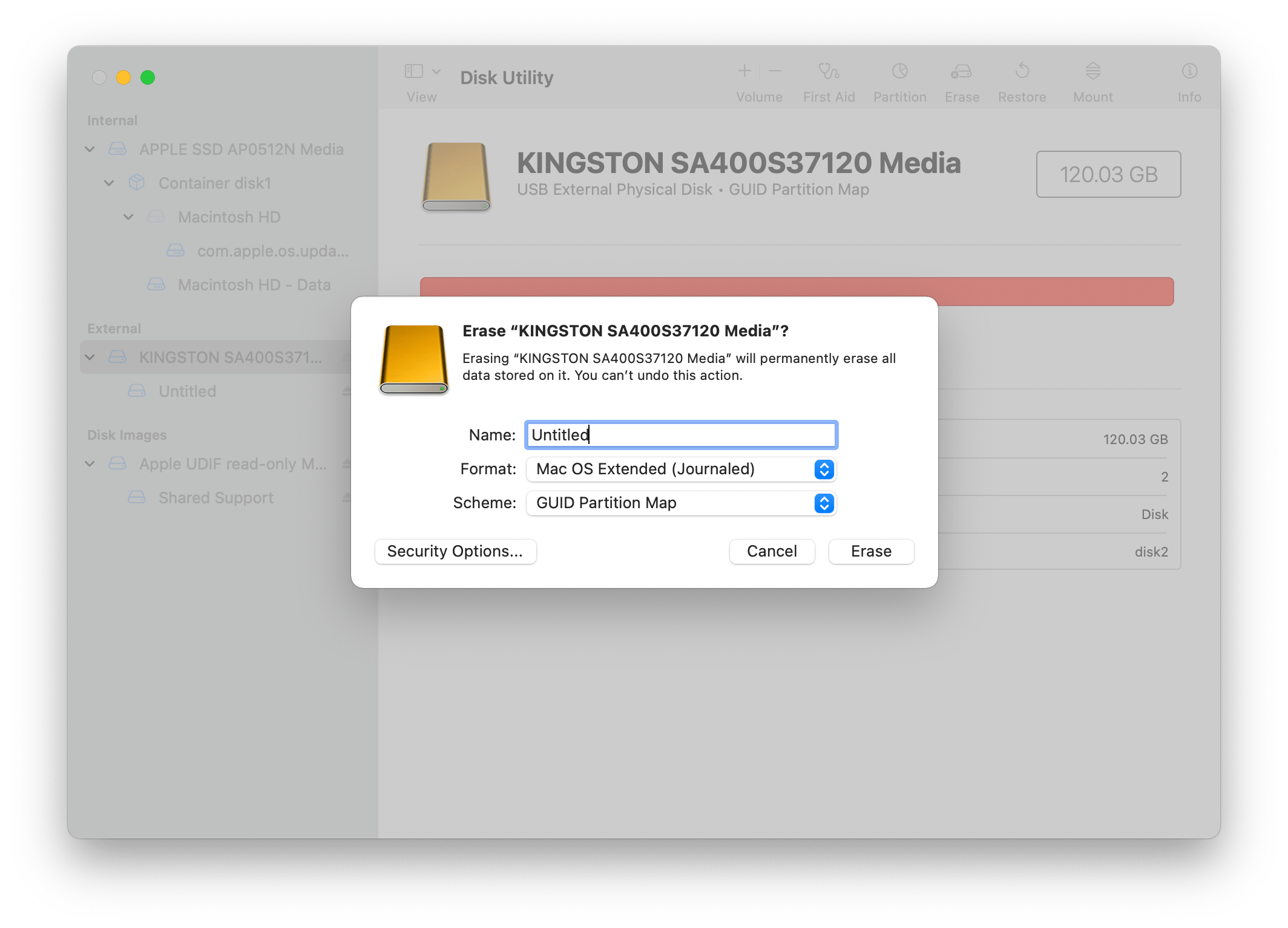Click the Mount toolbar icon
The image size is (1288, 928).
[x=1092, y=71]
